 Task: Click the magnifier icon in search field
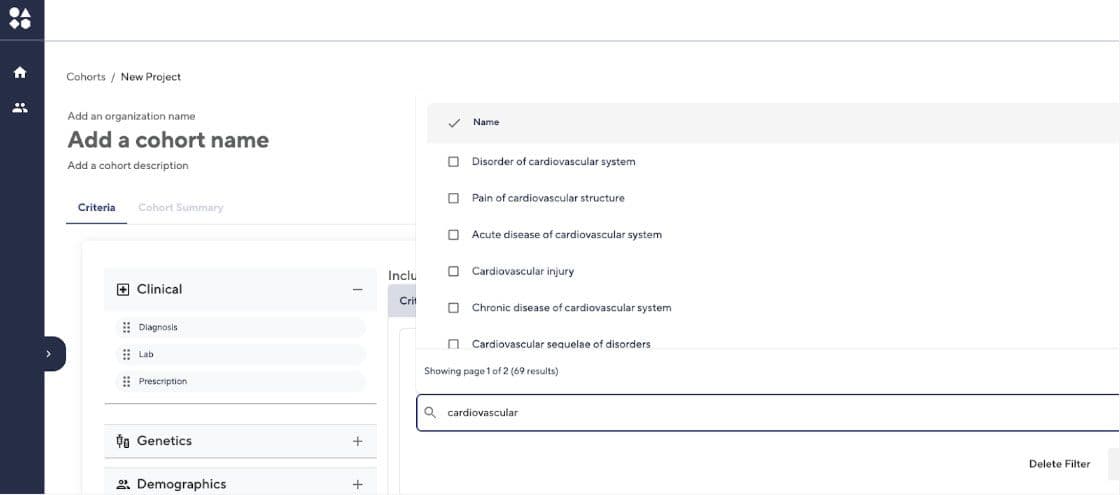430,412
